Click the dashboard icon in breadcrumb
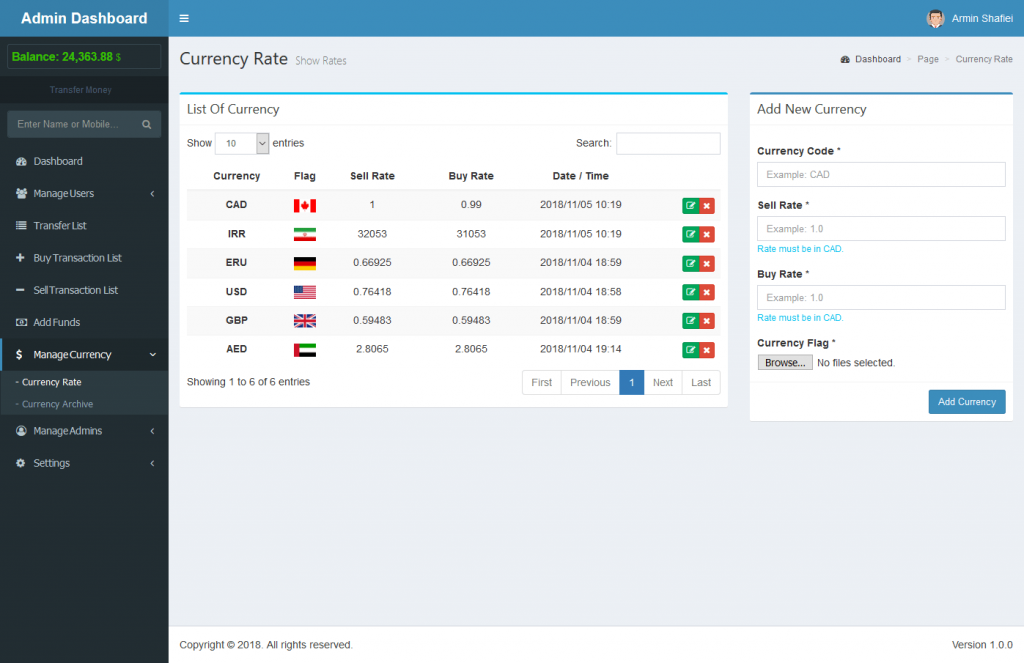Screen dimensions: 1024x663 pos(845,59)
